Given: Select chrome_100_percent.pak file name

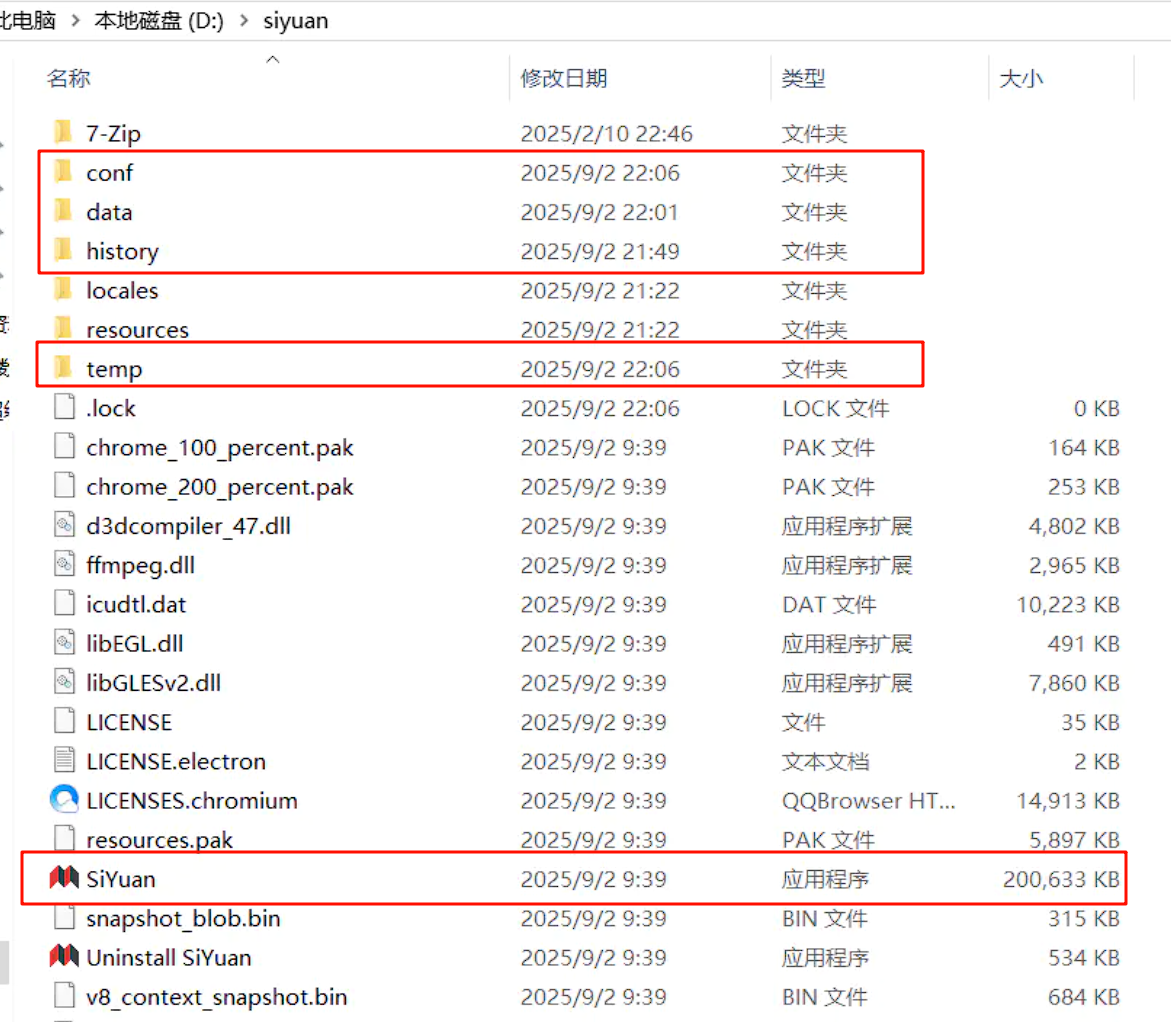Looking at the screenshot, I should 220,447.
